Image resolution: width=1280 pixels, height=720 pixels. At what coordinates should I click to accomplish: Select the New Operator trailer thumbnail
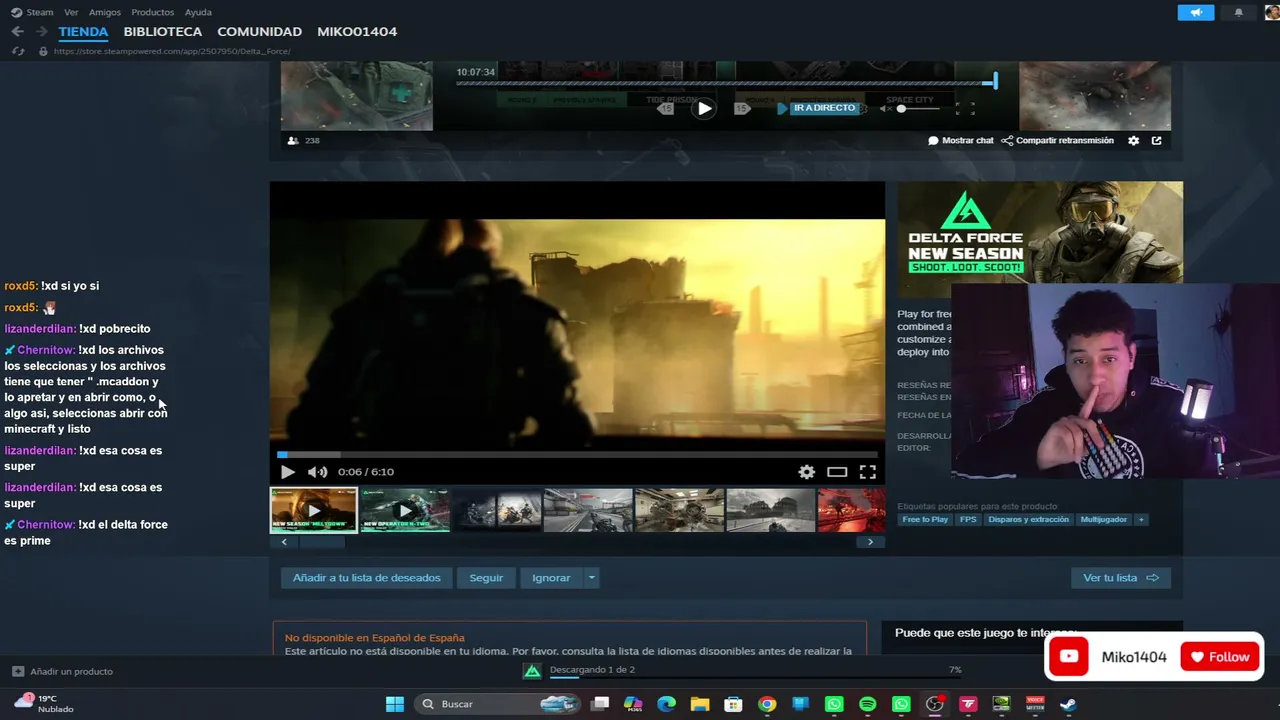[405, 510]
